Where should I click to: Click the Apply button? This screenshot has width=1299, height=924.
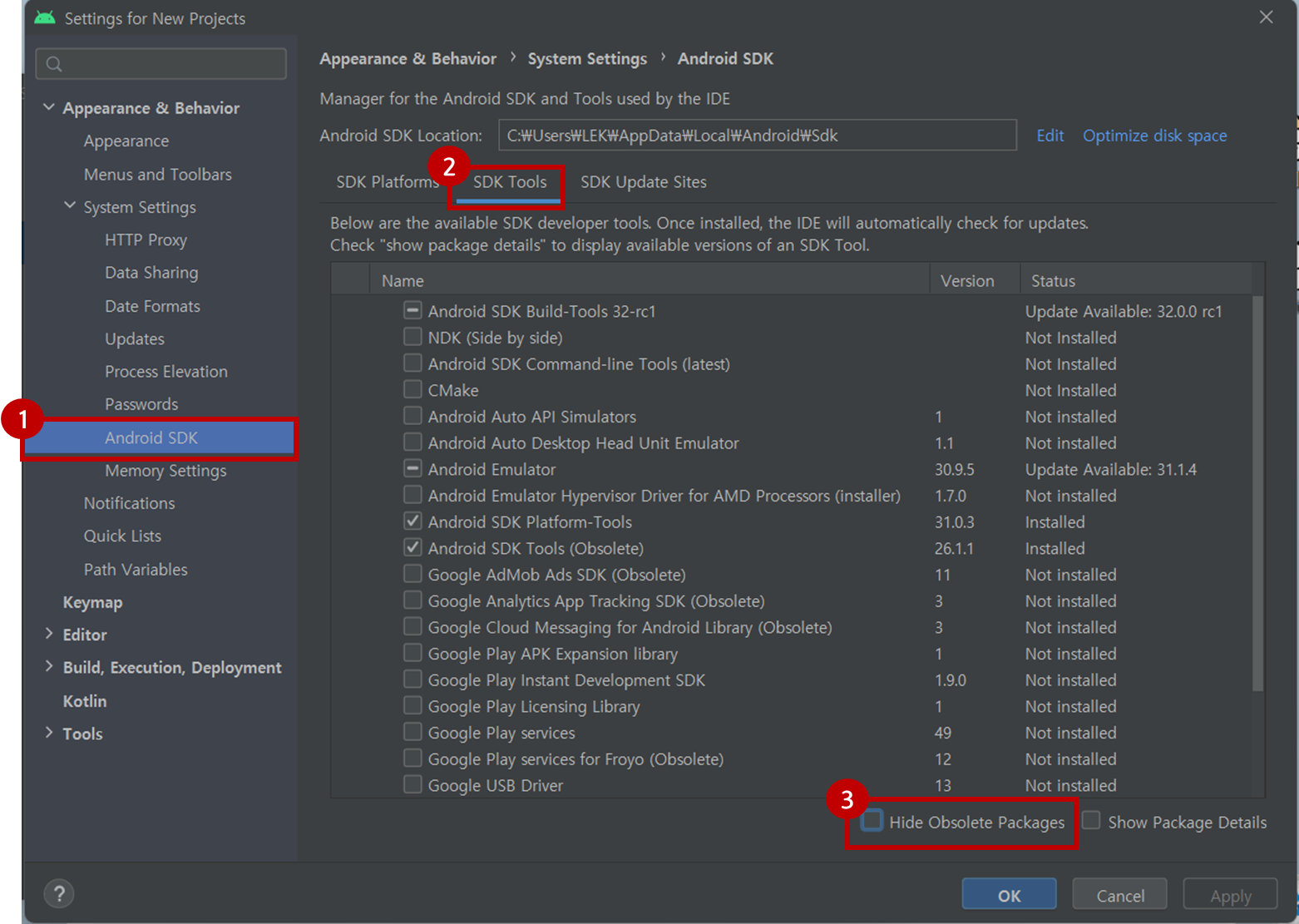[1231, 895]
